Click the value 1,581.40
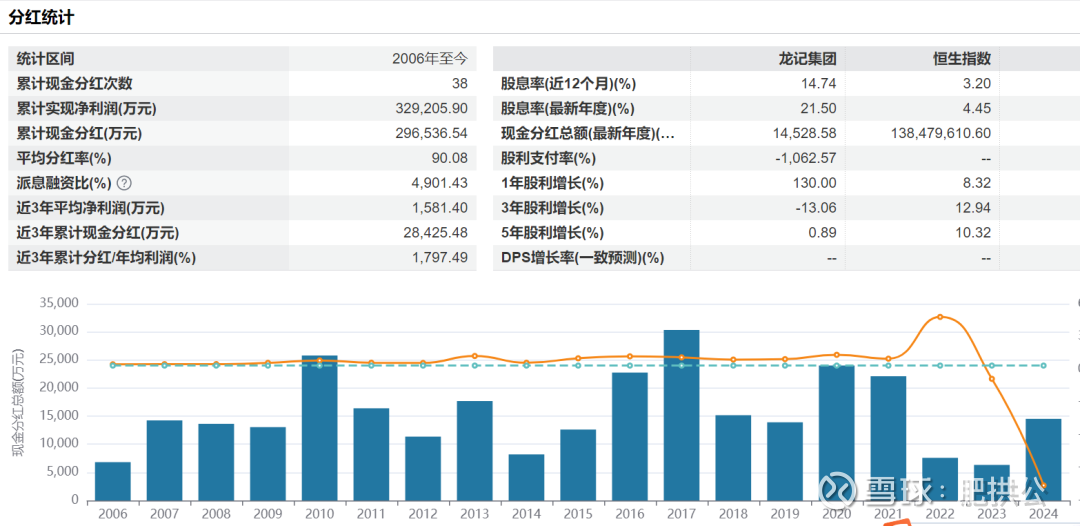 [x=441, y=208]
